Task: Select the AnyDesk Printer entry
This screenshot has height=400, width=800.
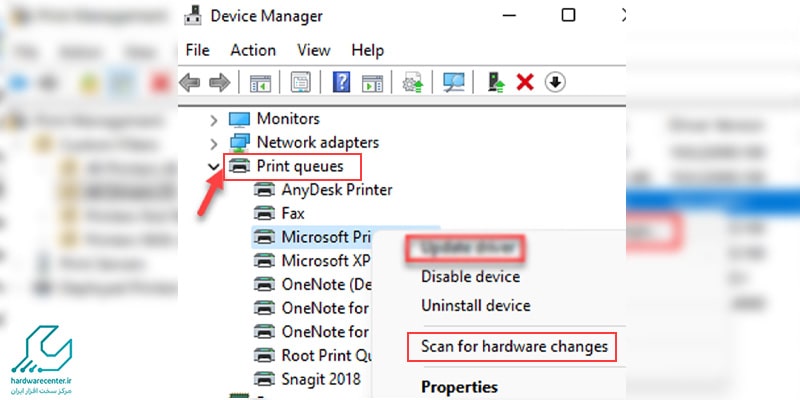Action: (337, 190)
